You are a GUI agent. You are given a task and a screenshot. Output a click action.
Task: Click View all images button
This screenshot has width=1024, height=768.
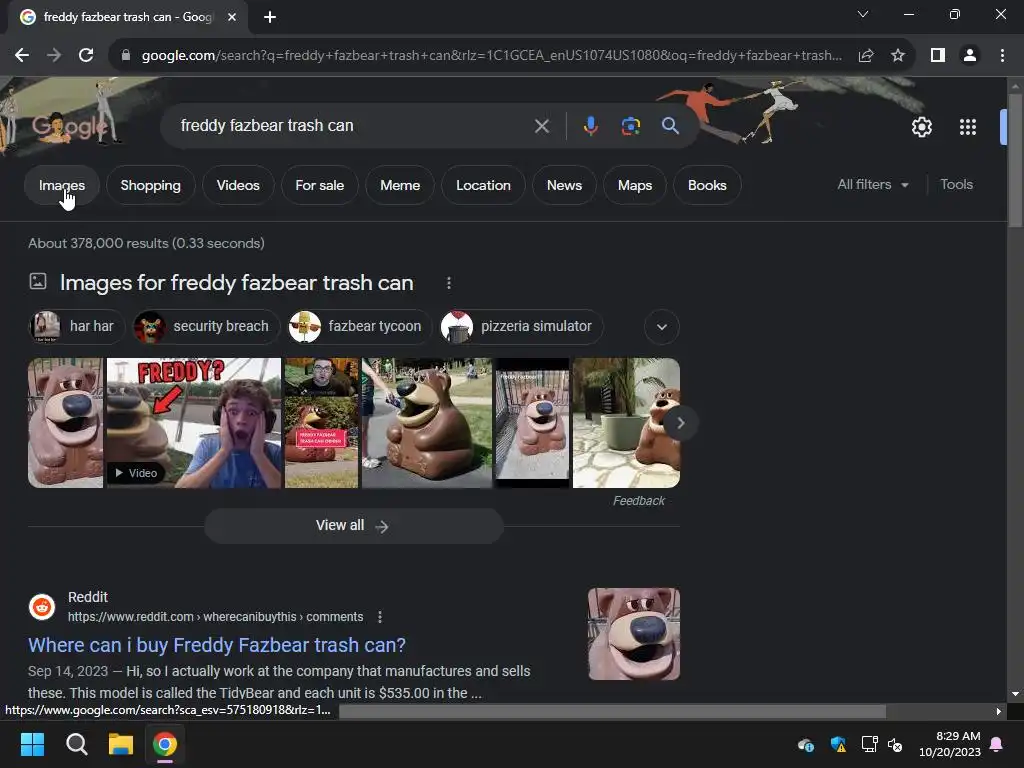point(353,526)
